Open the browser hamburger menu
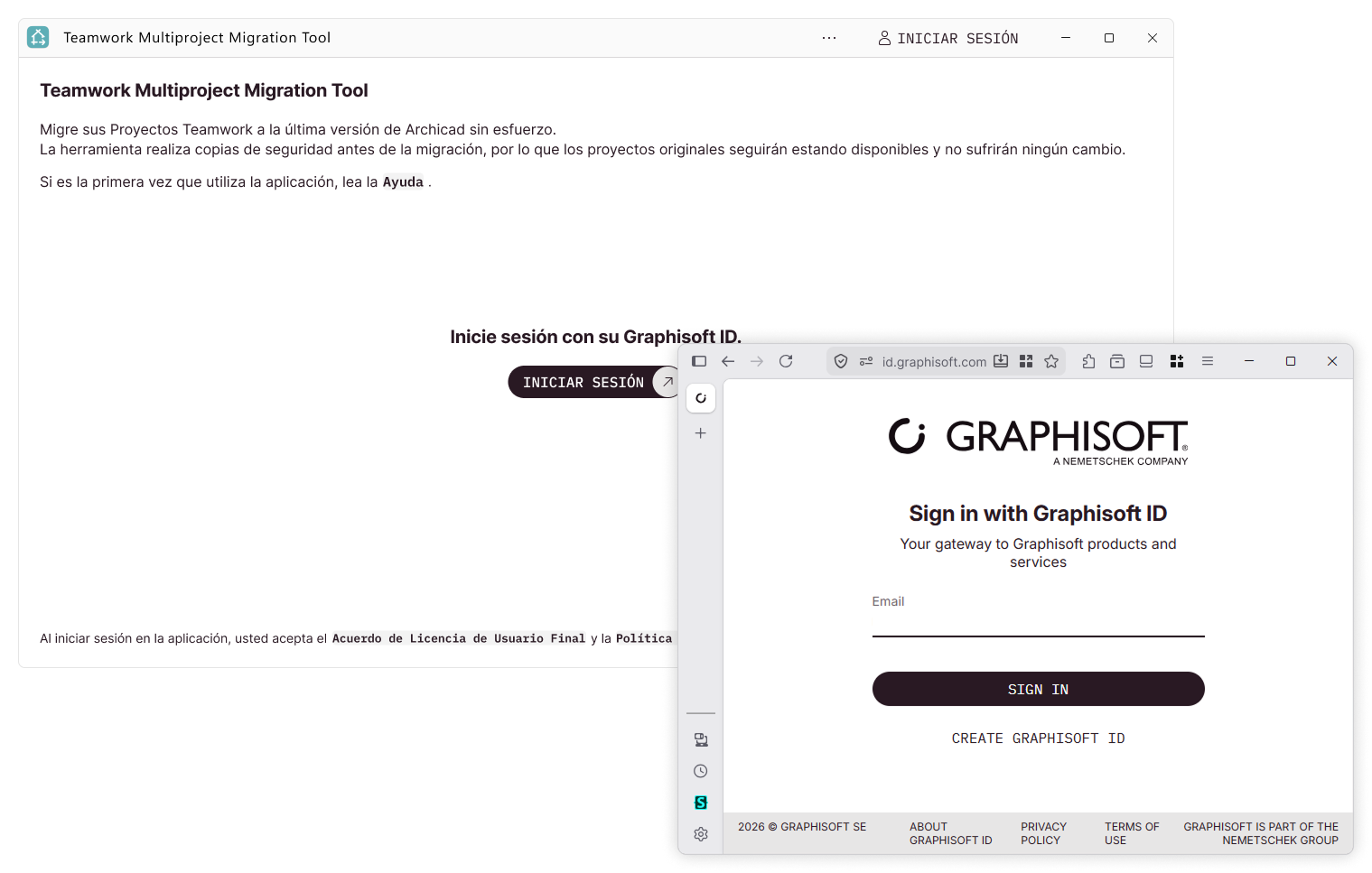The image size is (1372, 873). click(x=1208, y=361)
